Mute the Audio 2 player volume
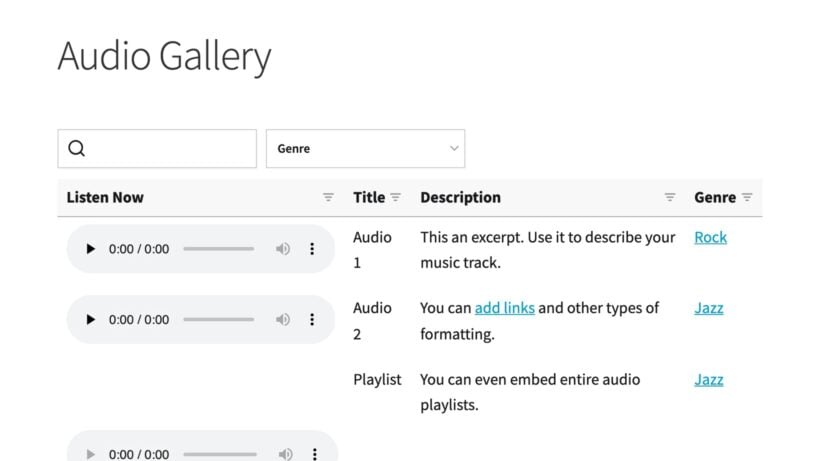This screenshot has width=820, height=461. coord(283,319)
